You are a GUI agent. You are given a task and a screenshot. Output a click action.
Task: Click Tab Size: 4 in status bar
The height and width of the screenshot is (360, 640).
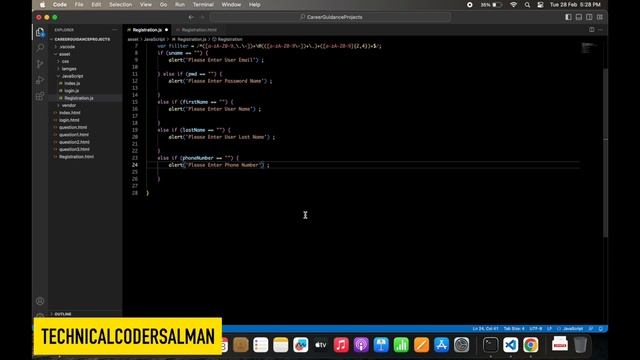click(x=514, y=329)
